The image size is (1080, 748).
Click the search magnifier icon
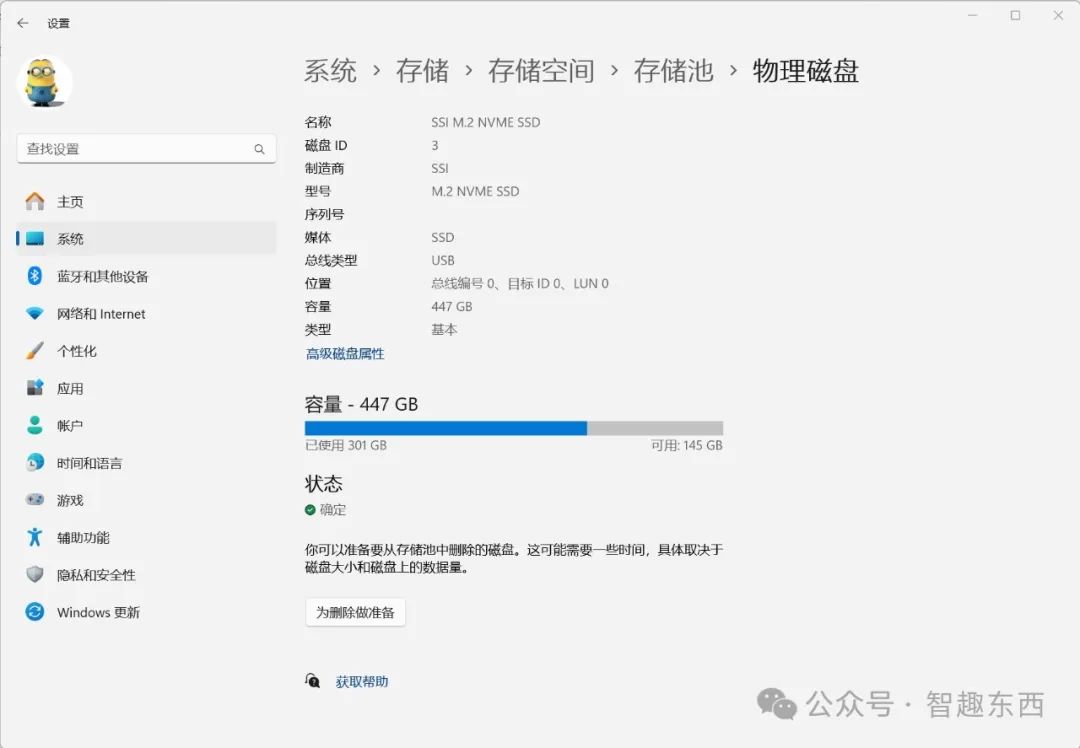pos(260,149)
